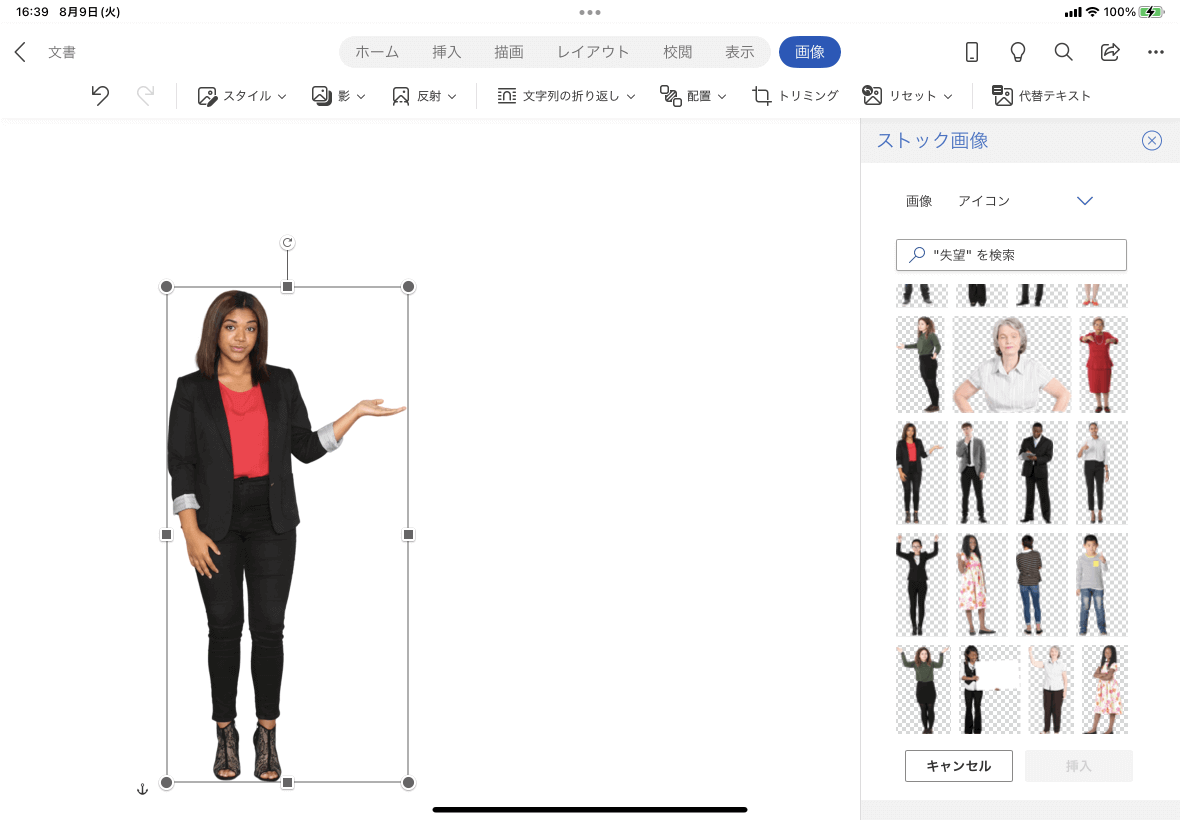1180x820 pixels.
Task: Open the 反射 reflection dropdown
Action: coord(424,96)
